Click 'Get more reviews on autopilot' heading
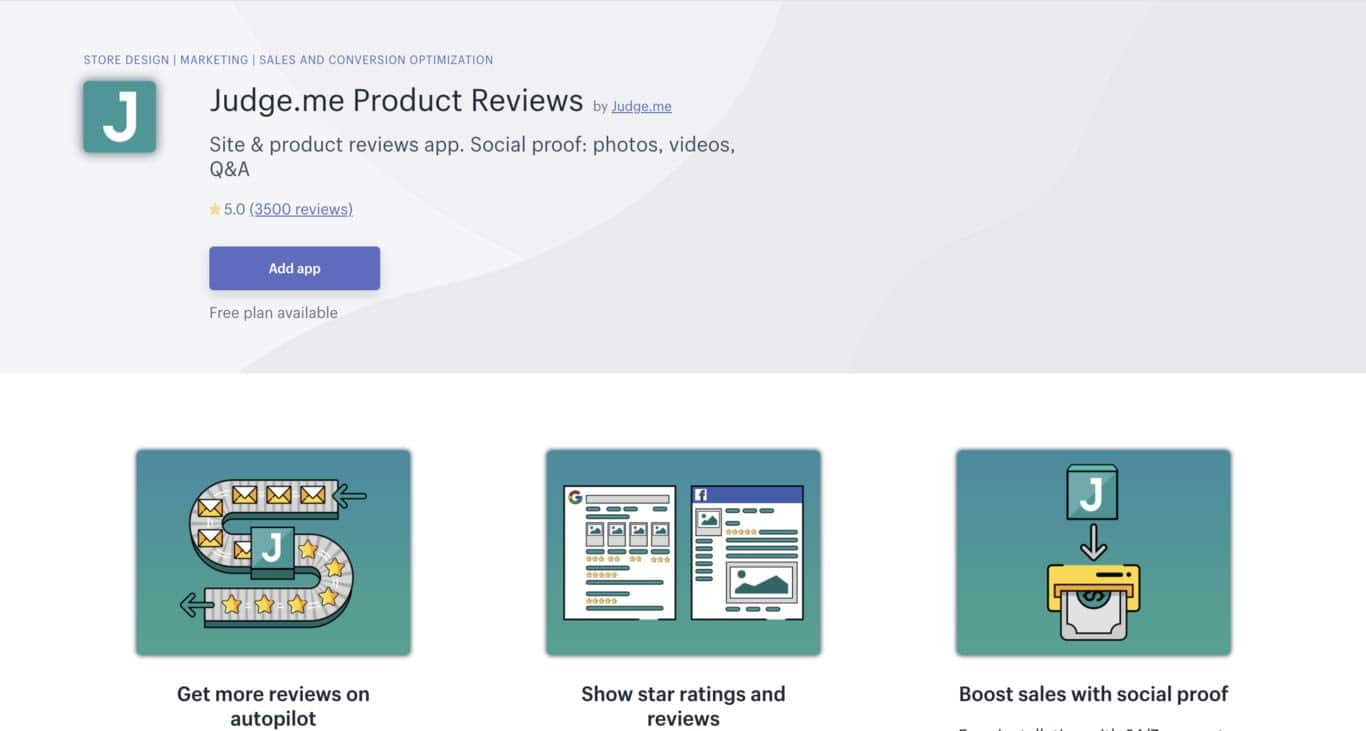This screenshot has height=731, width=1366. [273, 706]
